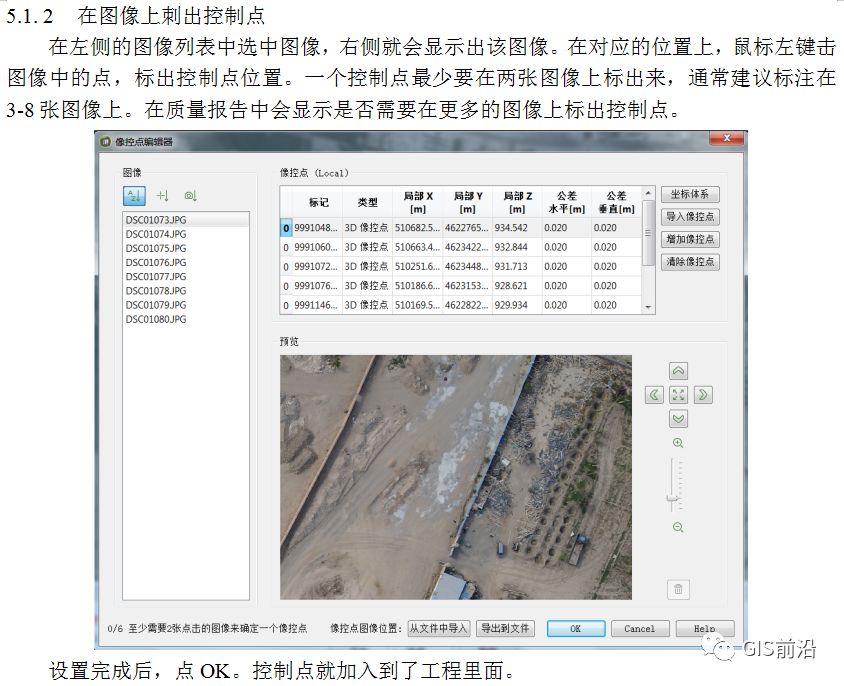Image resolution: width=844 pixels, height=686 pixels.
Task: Select DSC01079.JPG in the image list
Action: point(186,305)
